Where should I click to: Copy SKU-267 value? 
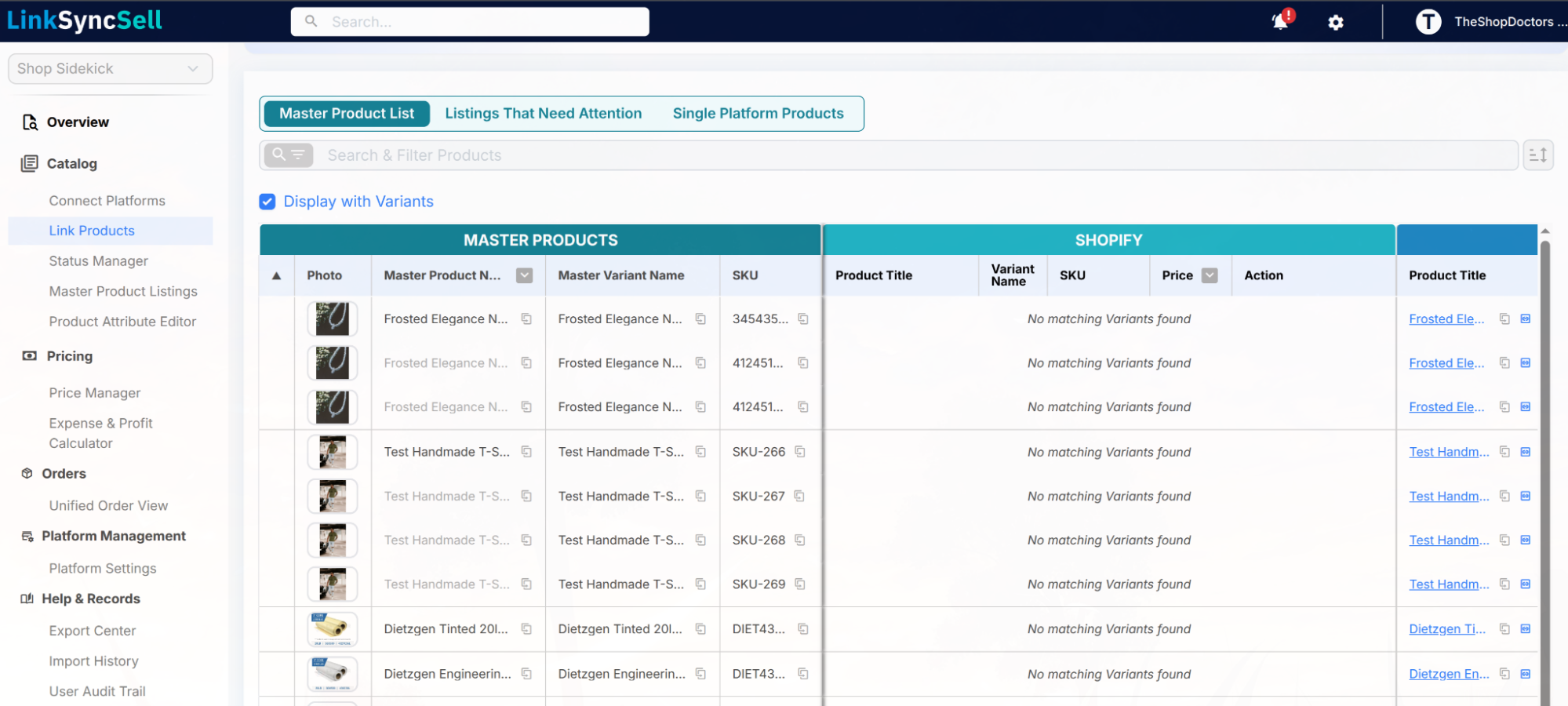point(799,497)
